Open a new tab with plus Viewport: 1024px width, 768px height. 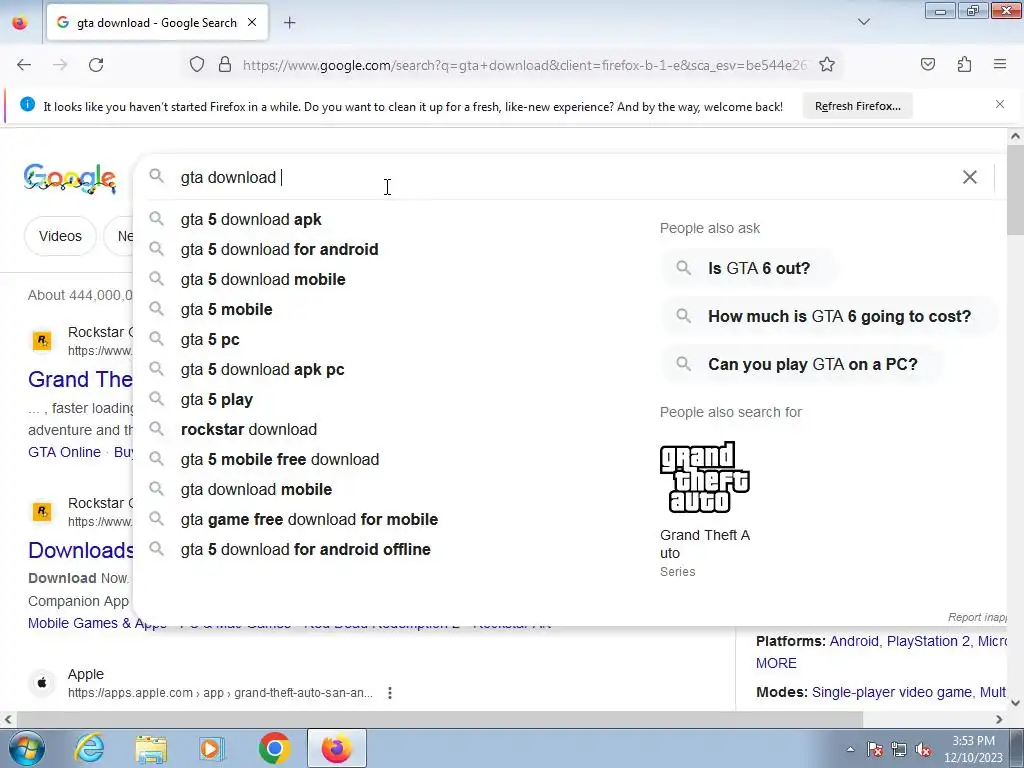(x=290, y=23)
